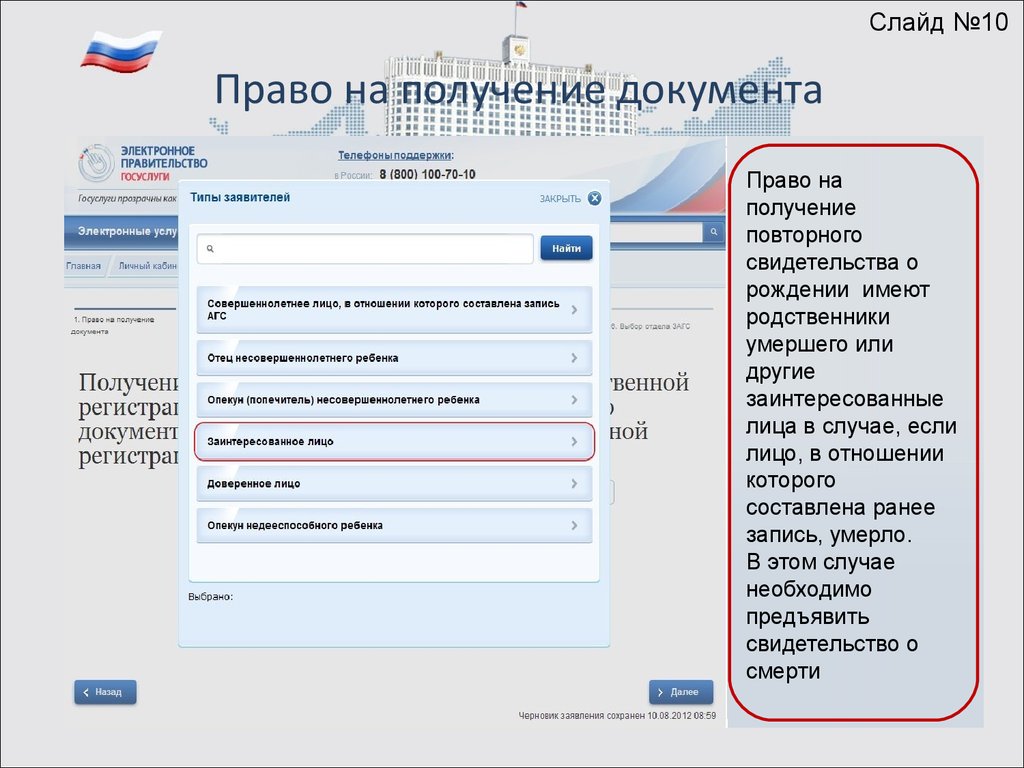This screenshot has height=768, width=1024.
Task: Select Опекун недееспособного ребенка option
Action: (394, 526)
